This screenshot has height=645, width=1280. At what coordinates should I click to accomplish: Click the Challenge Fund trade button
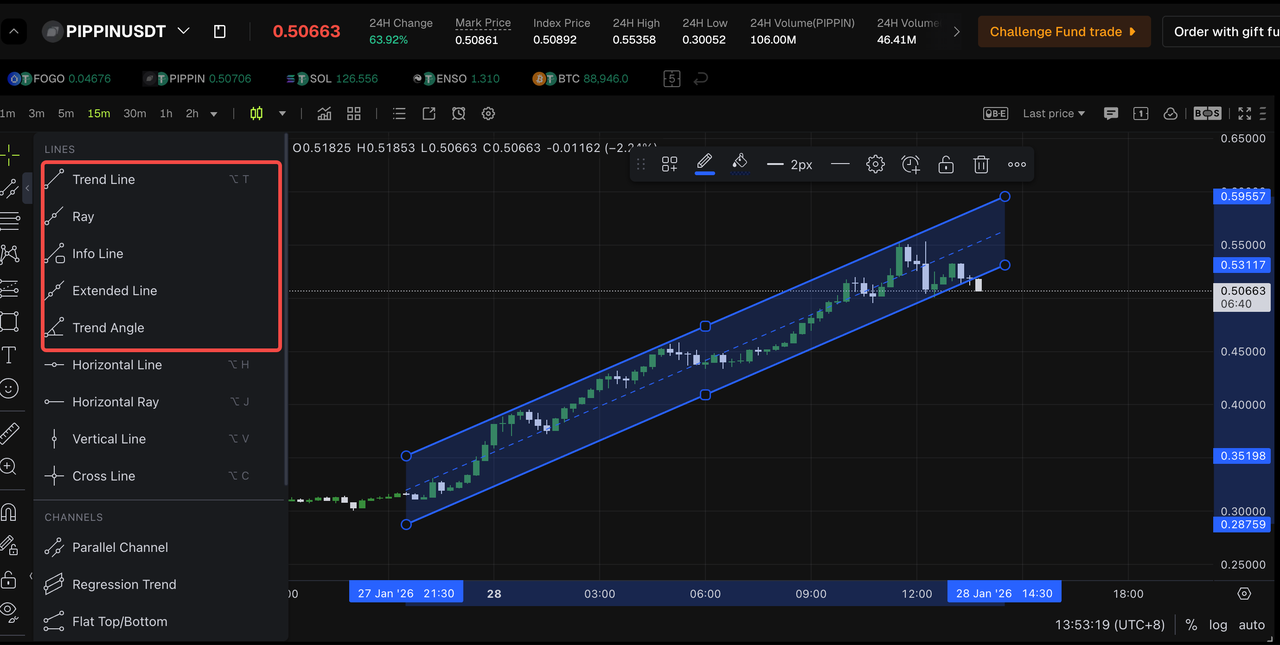pos(1064,31)
